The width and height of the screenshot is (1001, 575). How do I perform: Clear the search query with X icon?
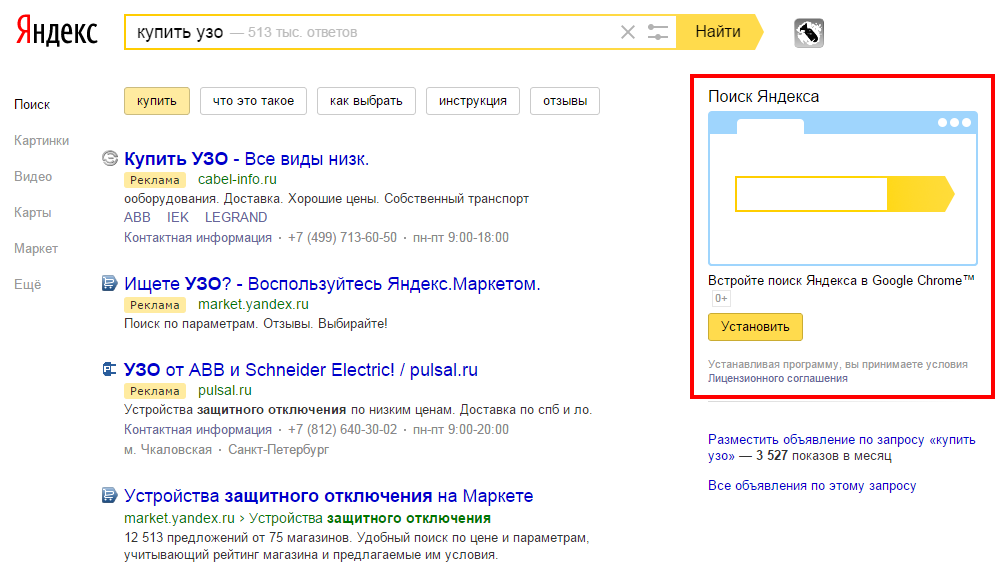pyautogui.click(x=628, y=32)
